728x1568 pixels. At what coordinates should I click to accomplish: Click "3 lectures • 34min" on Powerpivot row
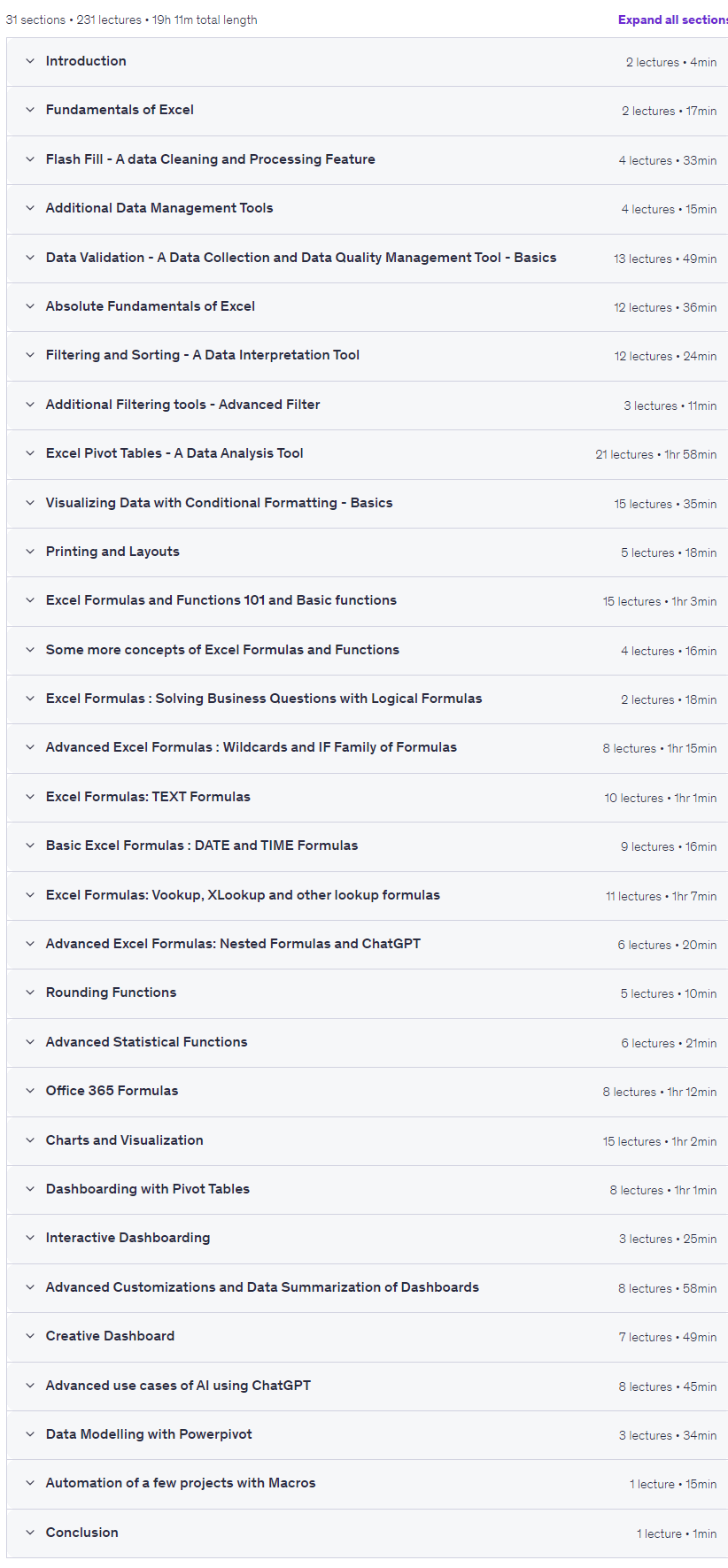coord(668,1435)
